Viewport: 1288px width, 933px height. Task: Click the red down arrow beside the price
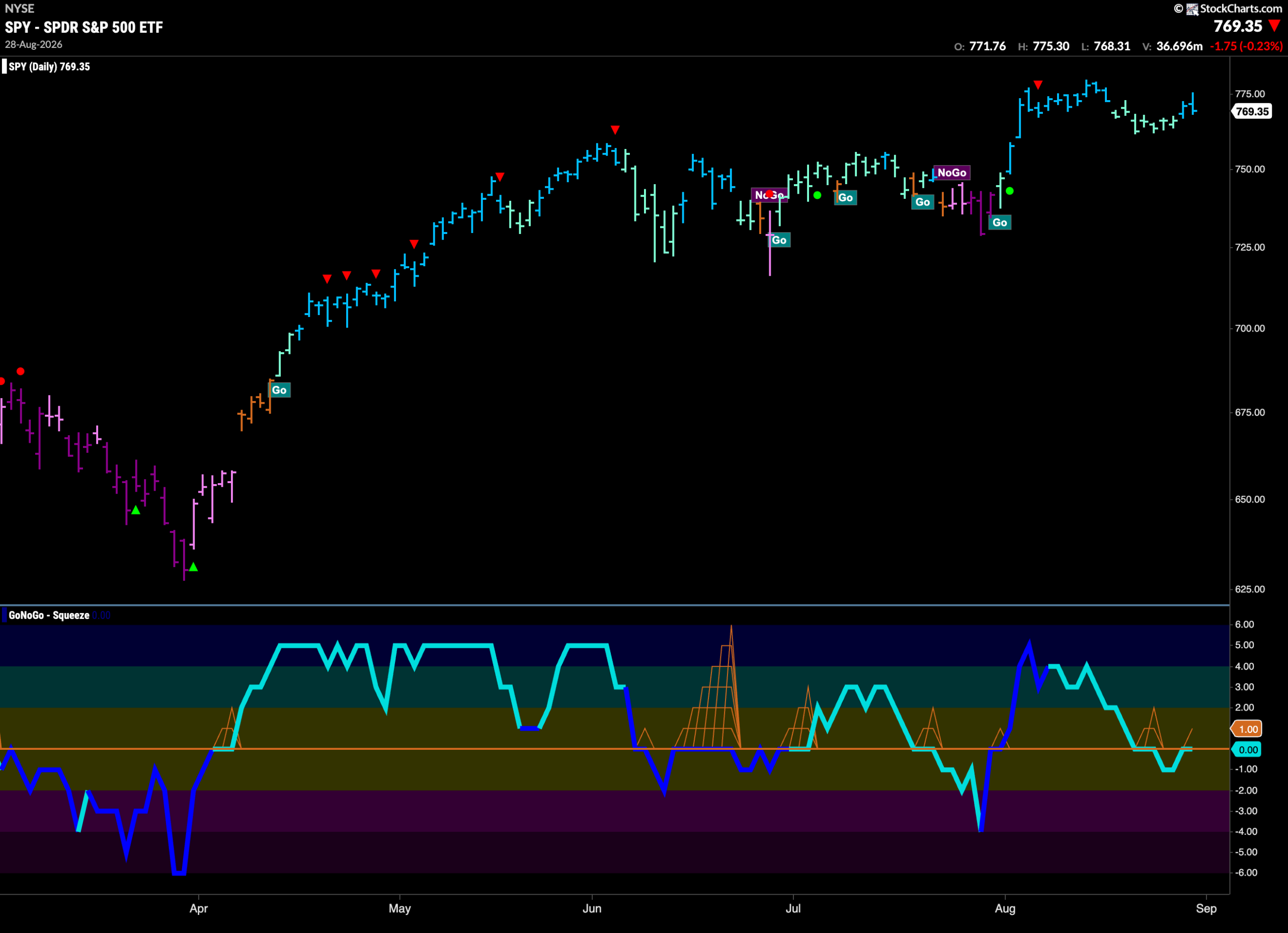(x=1275, y=26)
